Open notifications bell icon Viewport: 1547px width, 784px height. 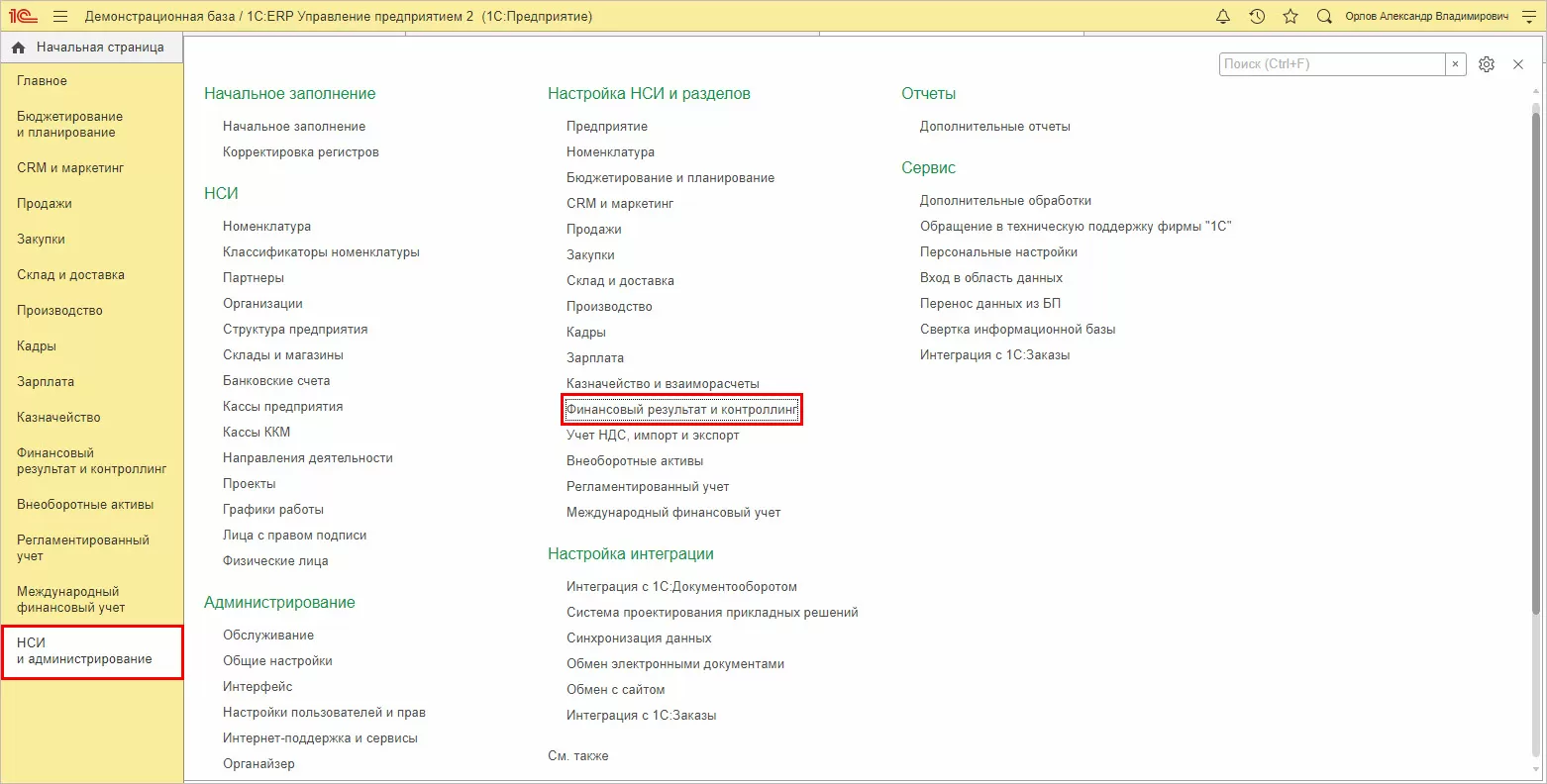click(x=1223, y=17)
